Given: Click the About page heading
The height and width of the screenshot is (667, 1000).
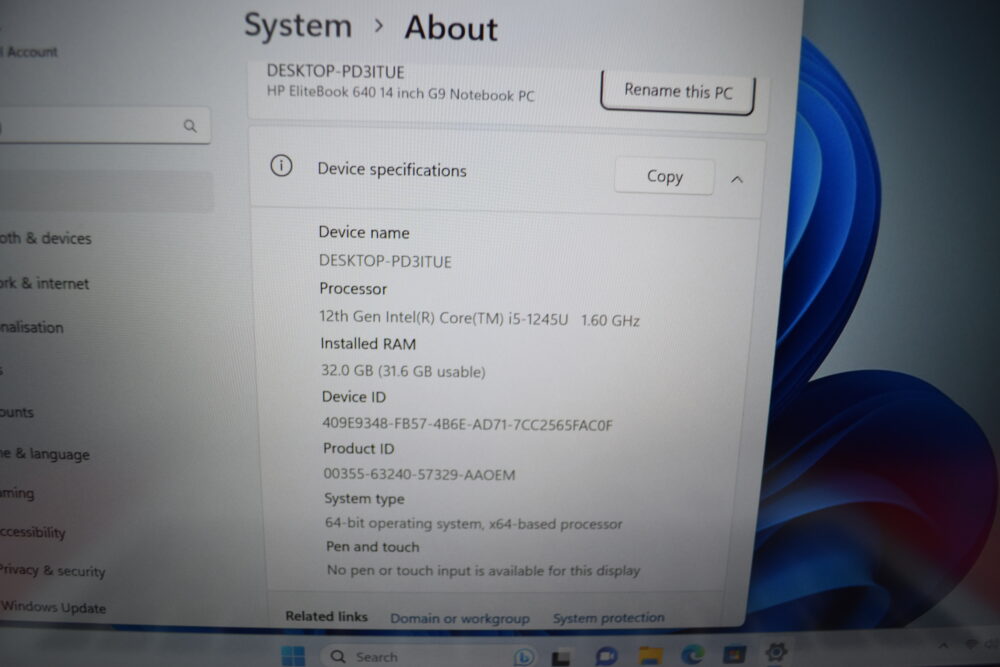Looking at the screenshot, I should coord(451,29).
